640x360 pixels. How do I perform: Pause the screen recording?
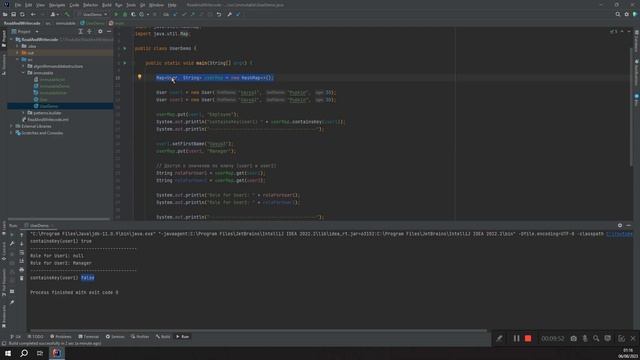[516, 338]
